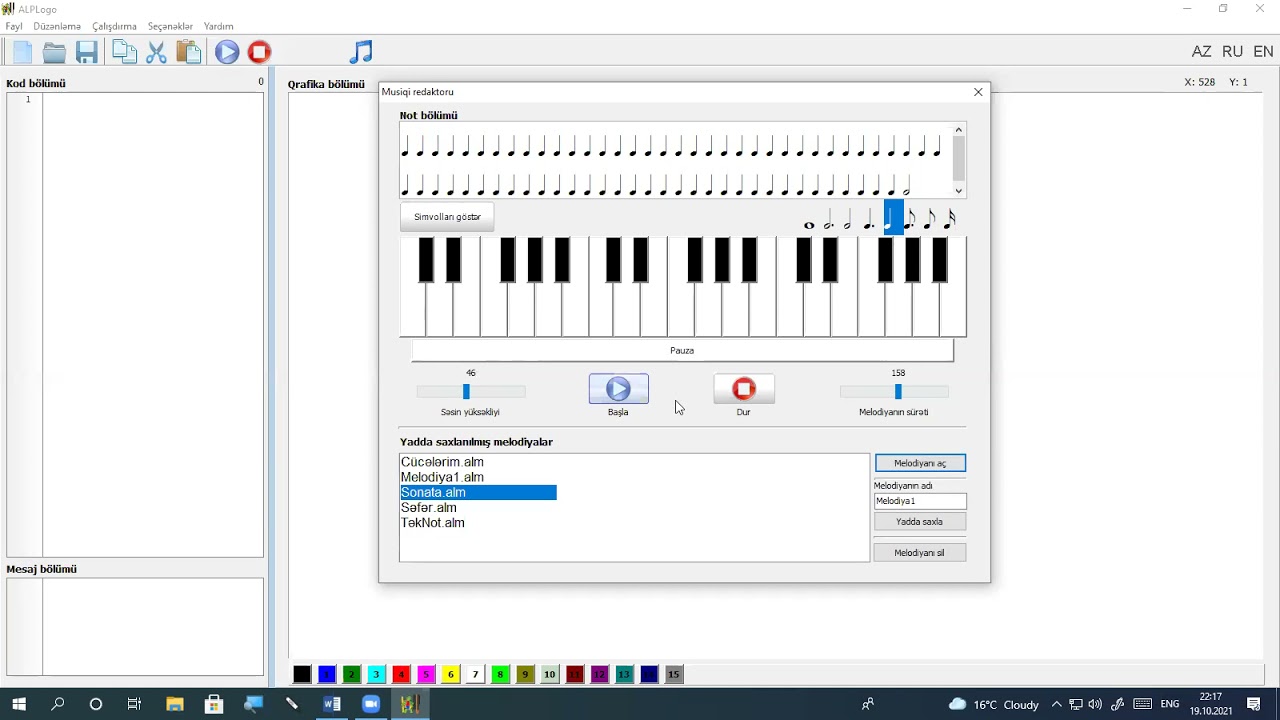The width and height of the screenshot is (1280, 720).
Task: Click the Copy icon in toolbar
Action: click(x=125, y=52)
